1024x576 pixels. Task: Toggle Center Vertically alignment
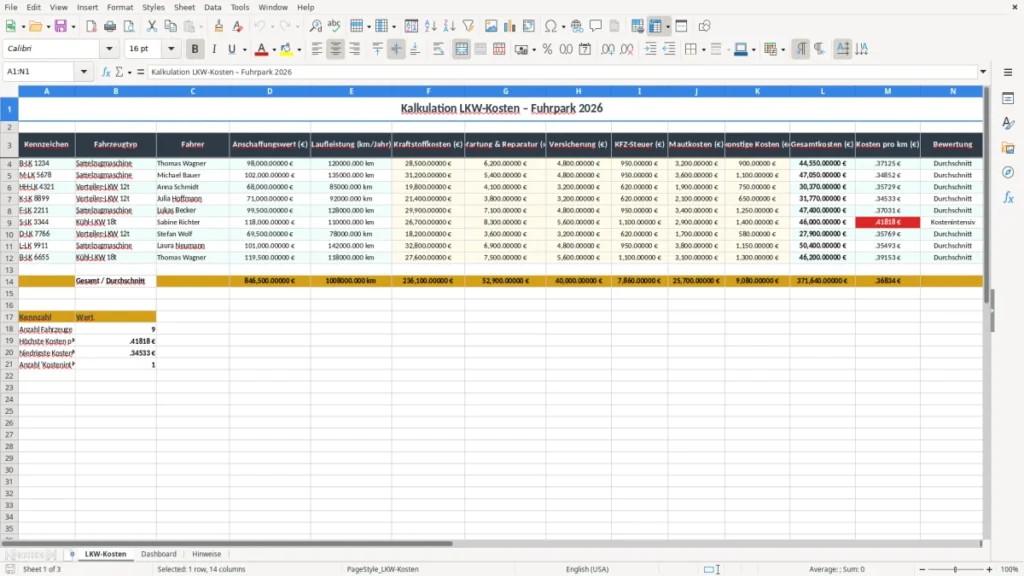(x=396, y=49)
